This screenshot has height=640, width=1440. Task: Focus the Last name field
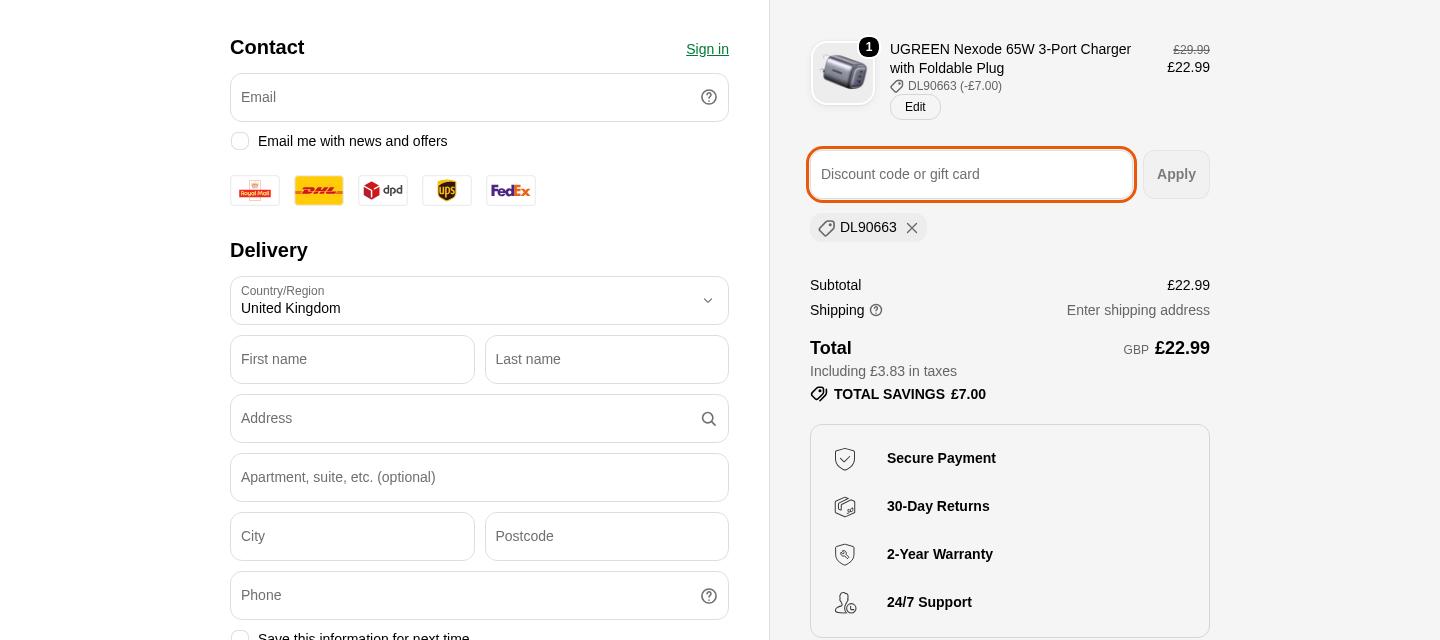tap(607, 359)
